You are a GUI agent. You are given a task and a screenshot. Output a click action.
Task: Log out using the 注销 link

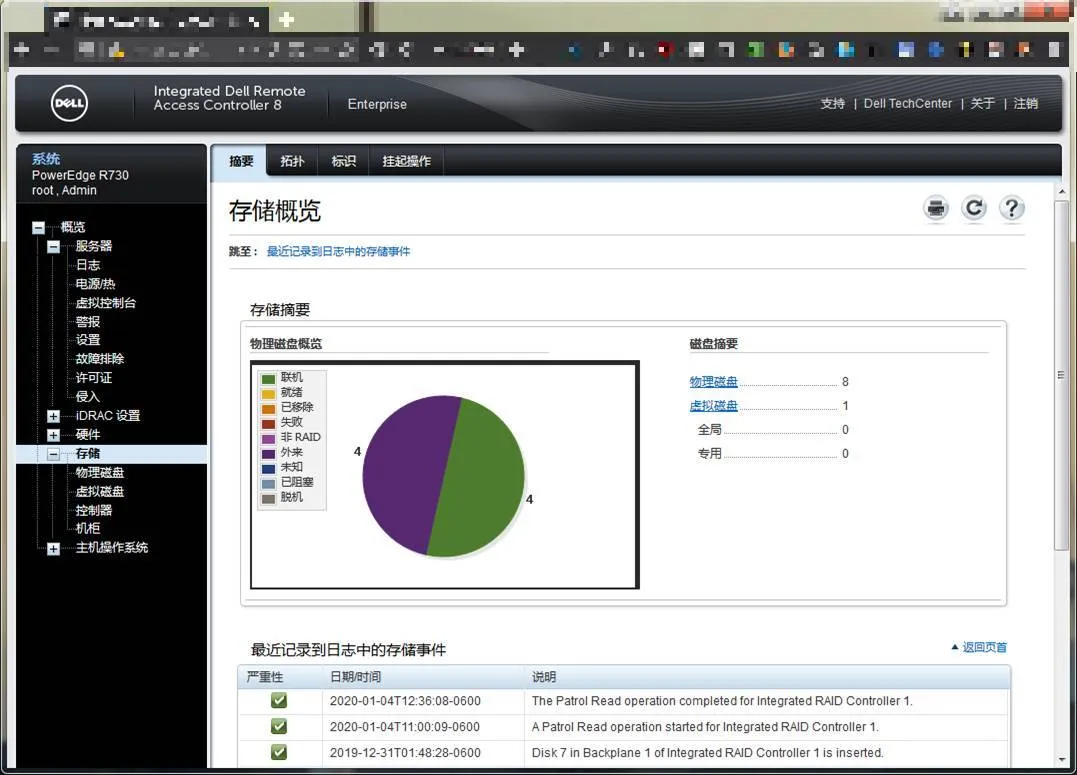(1025, 104)
